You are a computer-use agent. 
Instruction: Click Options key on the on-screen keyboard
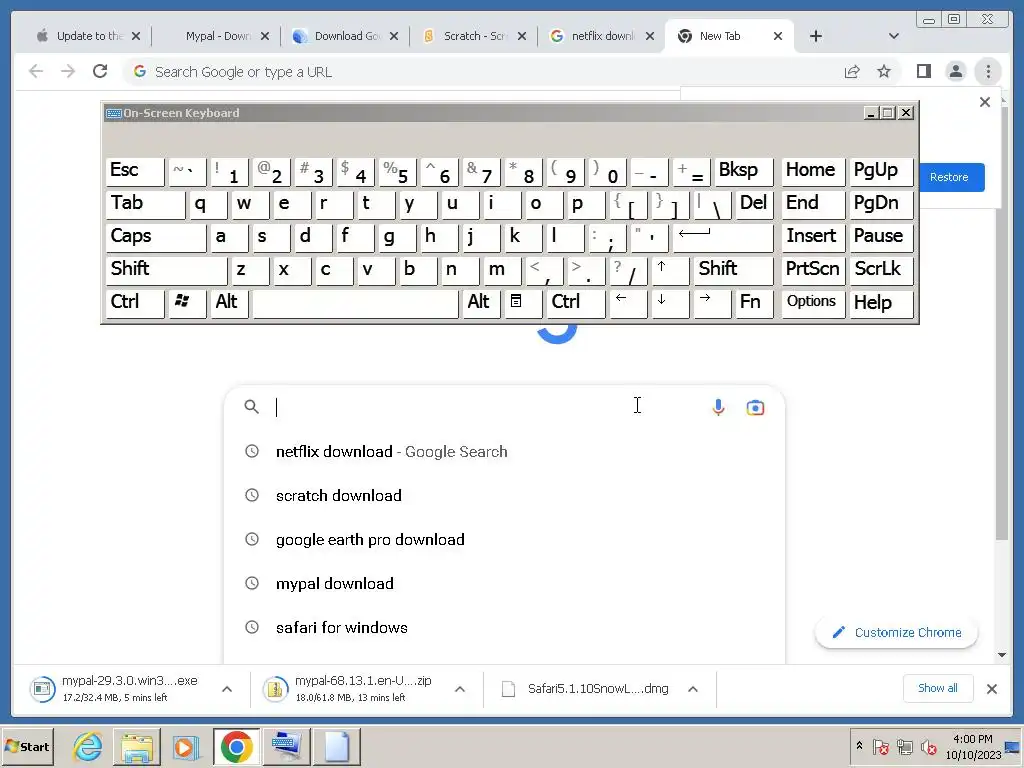tap(812, 302)
